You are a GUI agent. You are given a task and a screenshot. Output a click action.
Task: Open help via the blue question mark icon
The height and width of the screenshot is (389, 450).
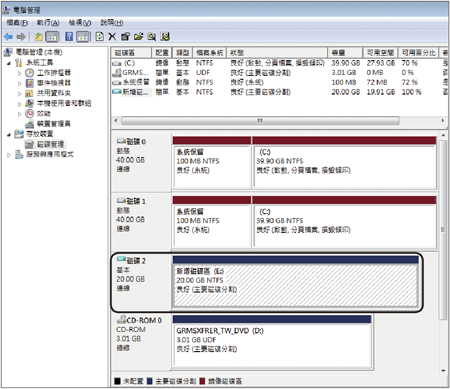[x=69, y=36]
